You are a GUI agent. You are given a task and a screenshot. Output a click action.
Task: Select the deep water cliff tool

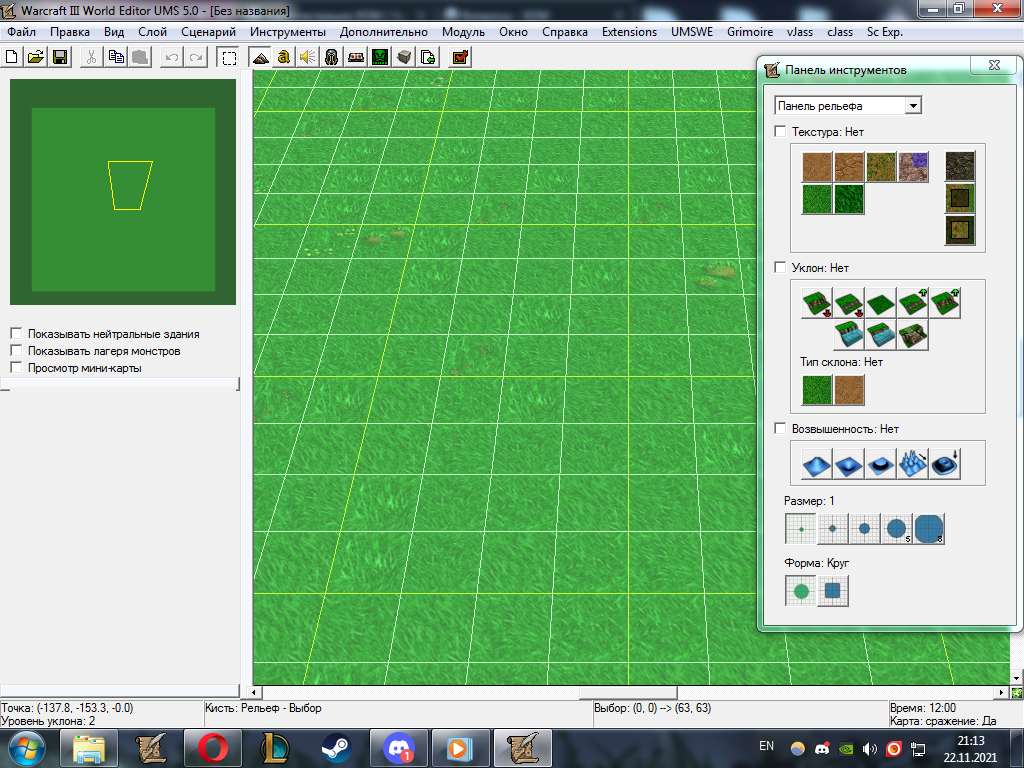[x=848, y=335]
